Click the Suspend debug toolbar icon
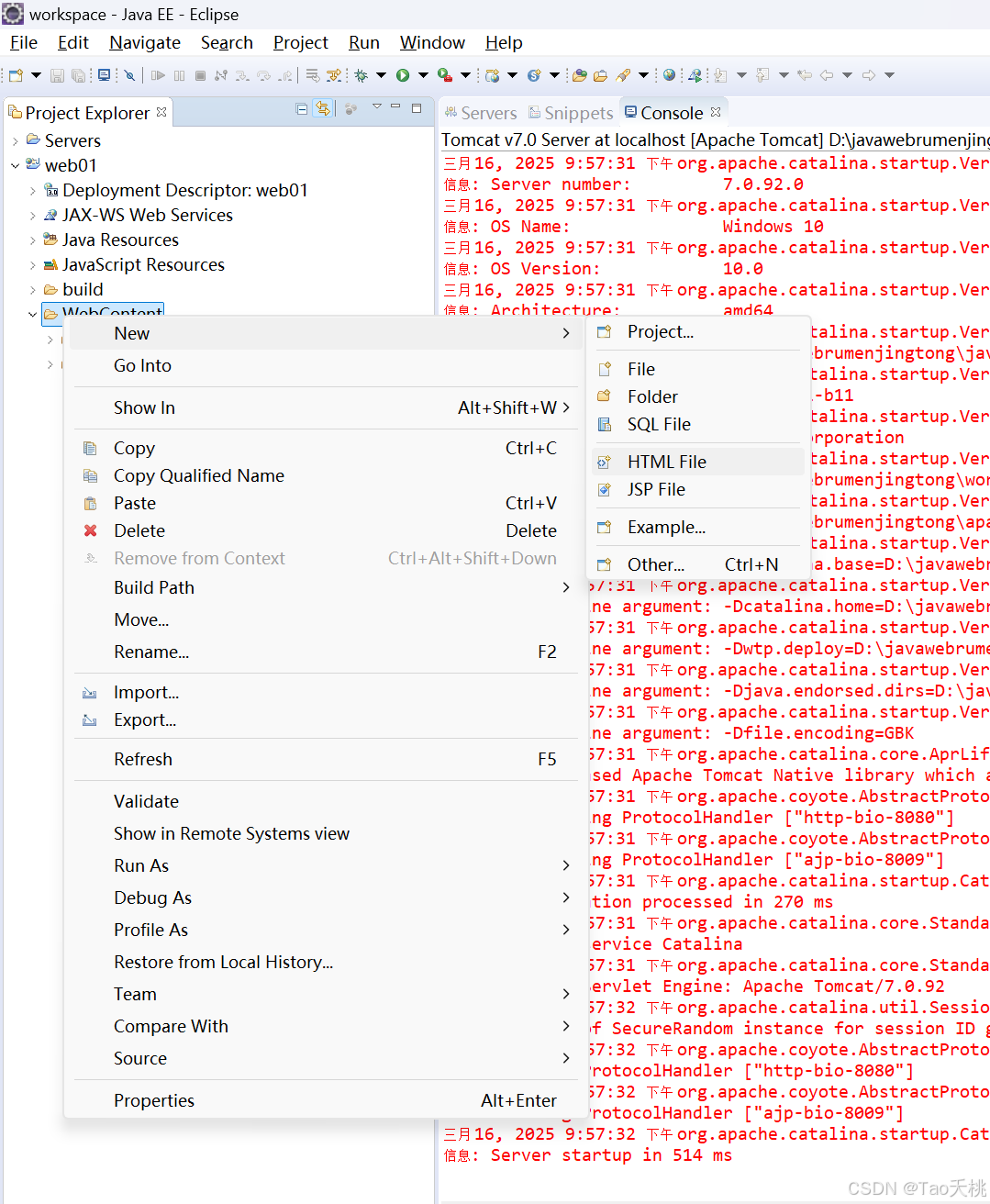Viewport: 990px width, 1204px height. tap(179, 75)
